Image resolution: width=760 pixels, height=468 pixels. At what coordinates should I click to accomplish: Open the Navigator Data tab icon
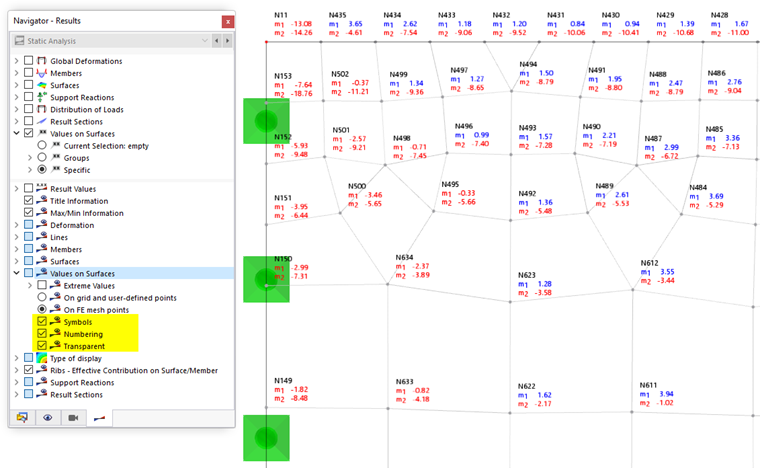pos(22,418)
